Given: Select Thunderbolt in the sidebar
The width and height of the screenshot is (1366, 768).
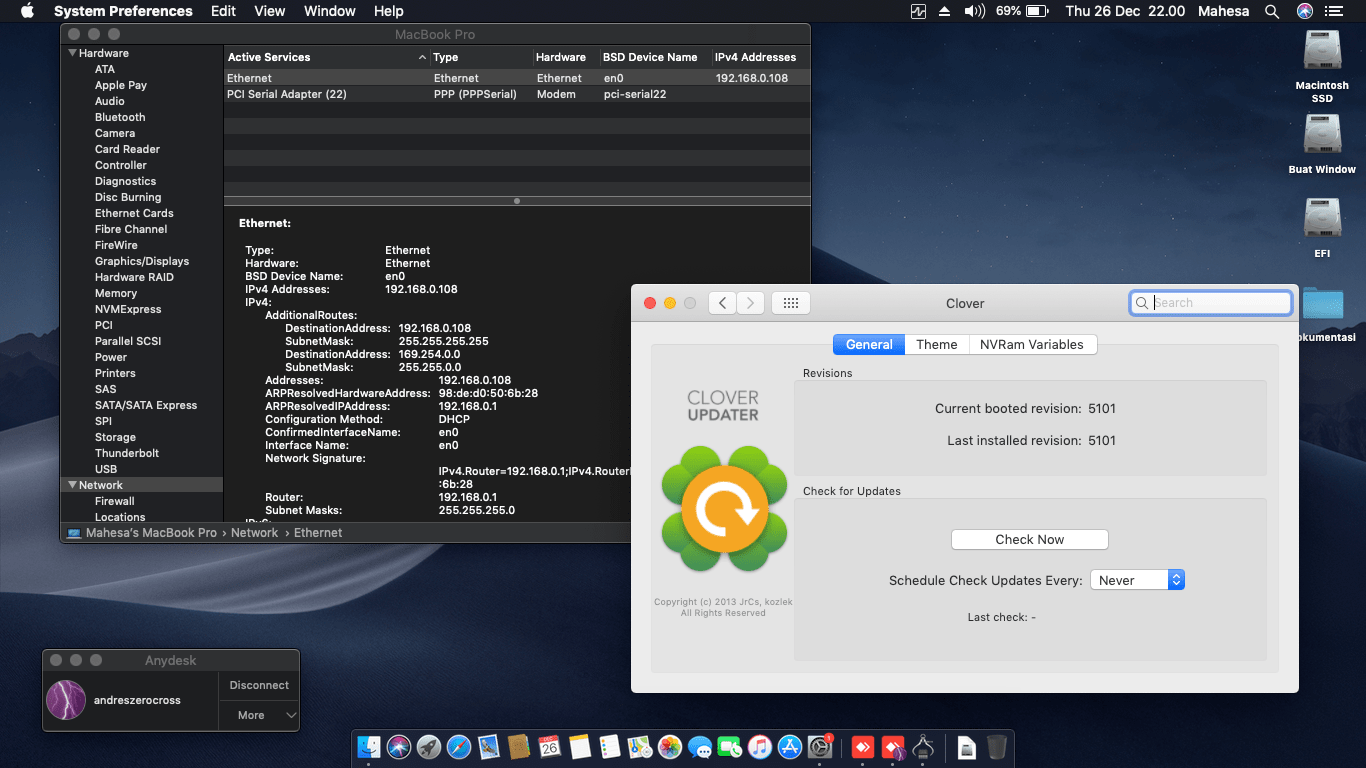Looking at the screenshot, I should pyautogui.click(x=127, y=453).
